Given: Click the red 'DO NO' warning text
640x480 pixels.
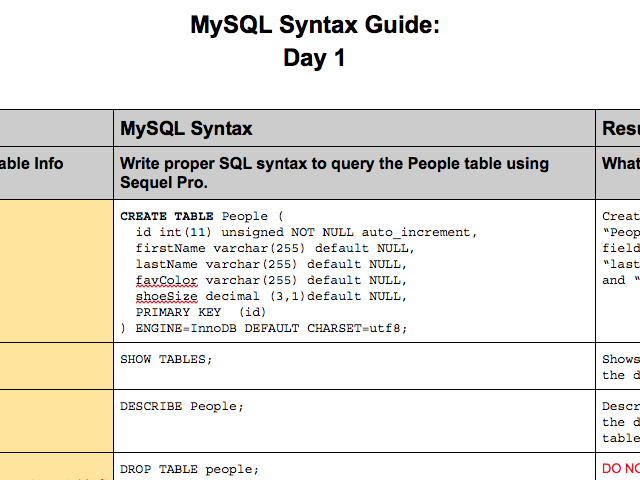Looking at the screenshot, I should (621, 469).
